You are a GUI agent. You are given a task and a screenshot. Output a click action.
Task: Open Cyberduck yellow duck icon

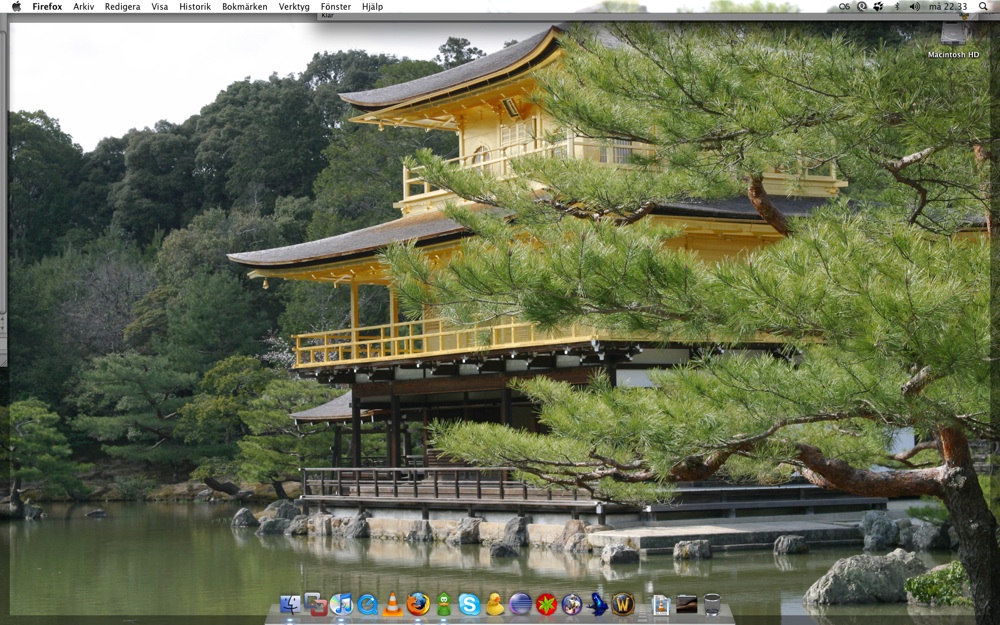(495, 603)
